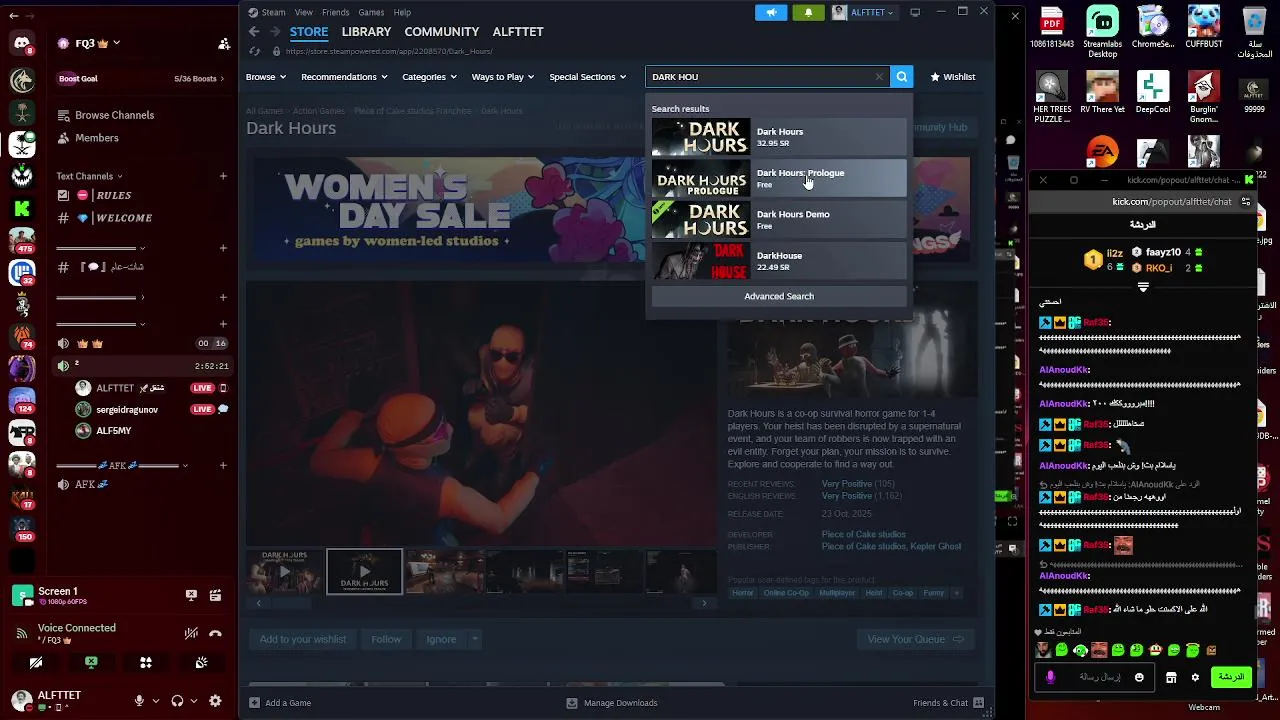Open the Friends menu
This screenshot has height=720, width=1280.
[x=336, y=12]
